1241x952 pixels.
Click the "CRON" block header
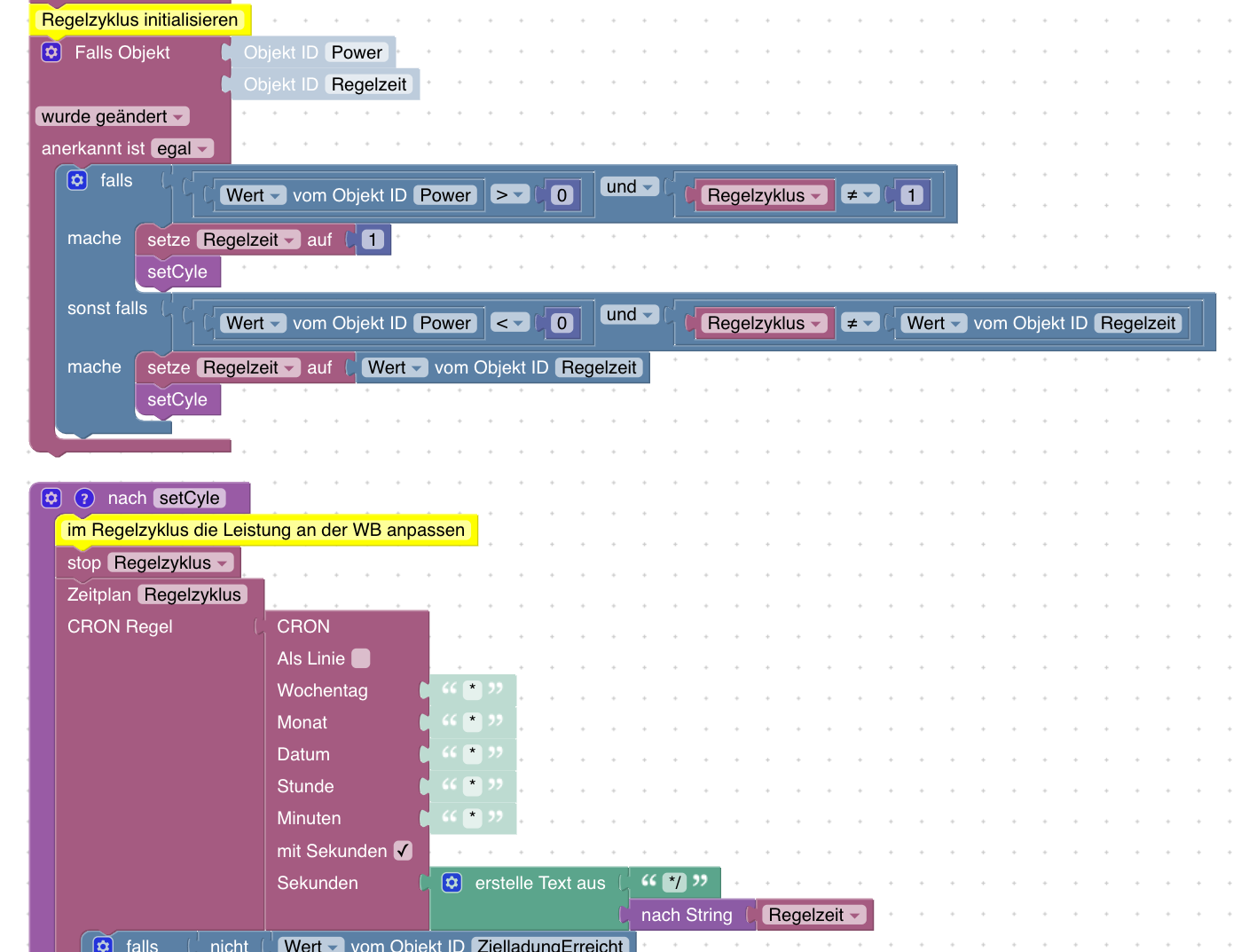(303, 626)
